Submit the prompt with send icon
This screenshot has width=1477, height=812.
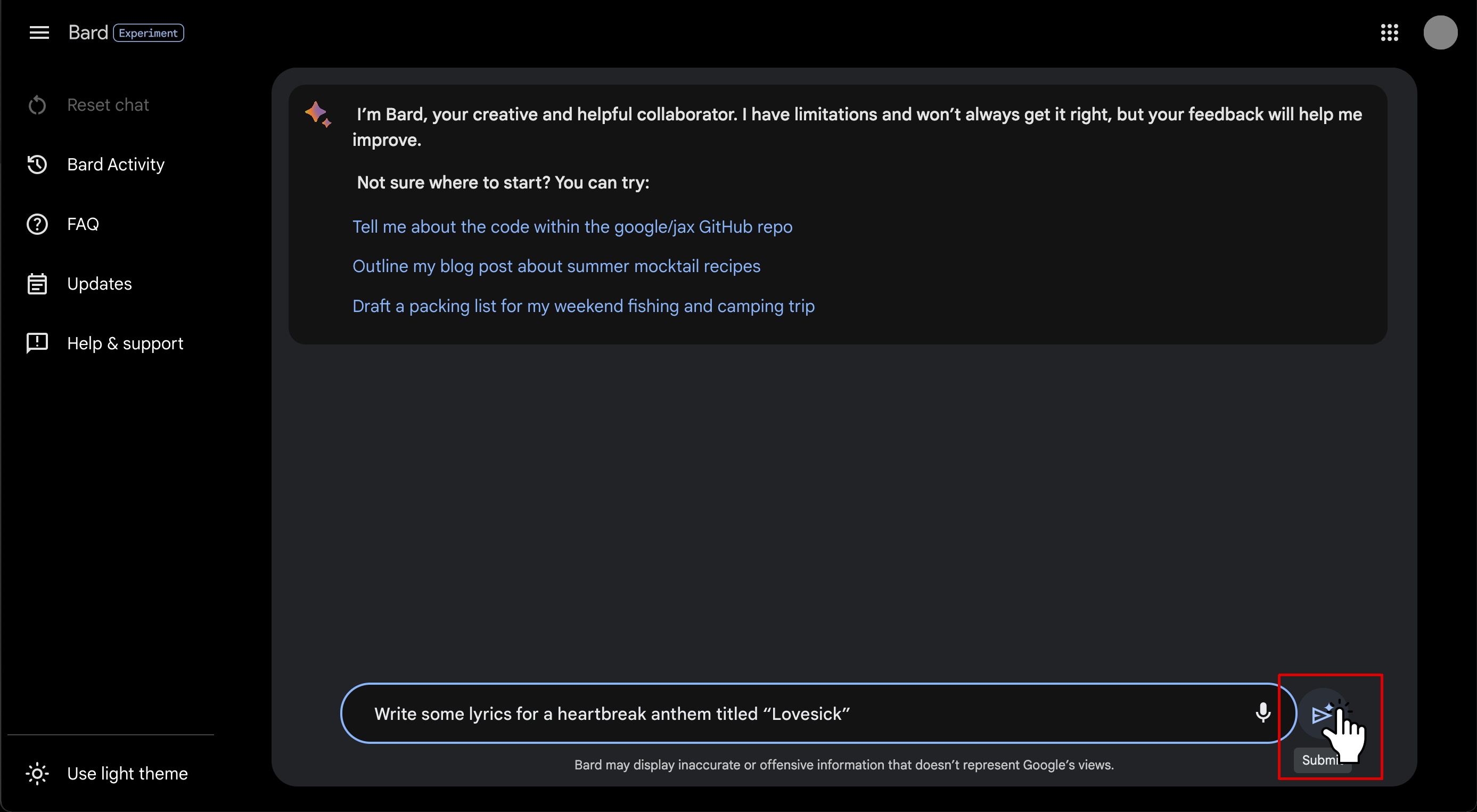[1322, 713]
